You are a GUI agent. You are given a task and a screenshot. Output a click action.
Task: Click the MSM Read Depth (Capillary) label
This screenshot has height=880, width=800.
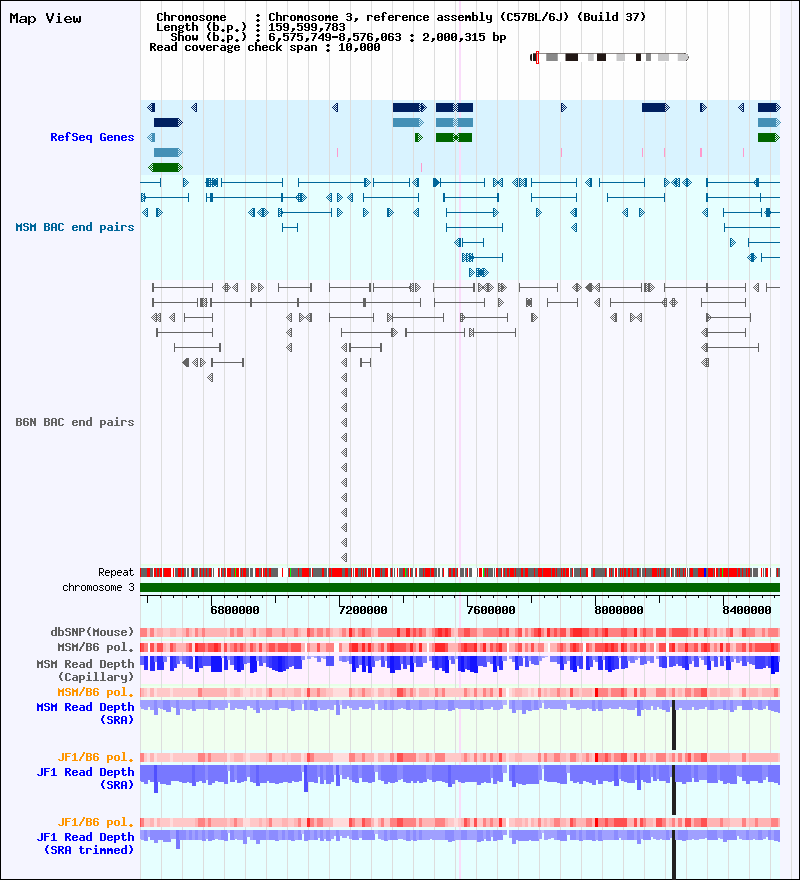pos(85,670)
